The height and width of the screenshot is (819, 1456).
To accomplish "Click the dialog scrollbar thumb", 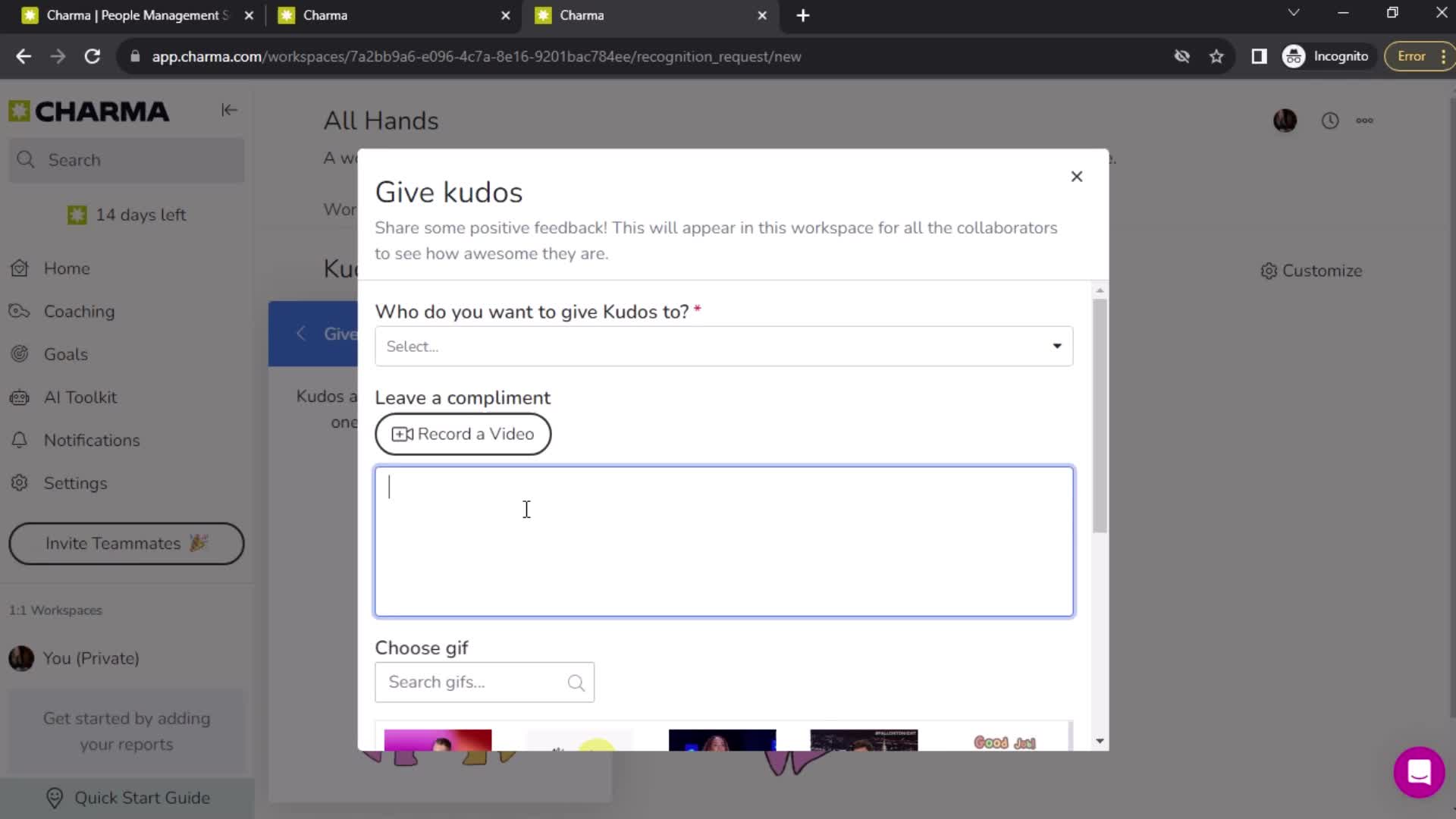I will (1100, 416).
